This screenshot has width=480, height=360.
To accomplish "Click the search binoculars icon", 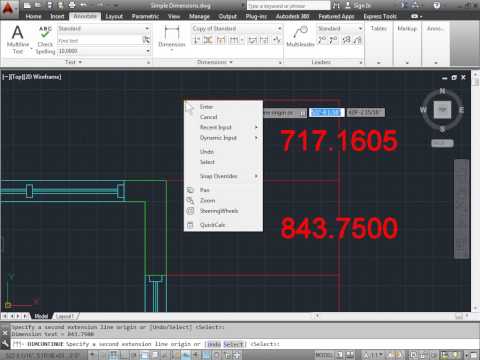I will click(337, 5).
